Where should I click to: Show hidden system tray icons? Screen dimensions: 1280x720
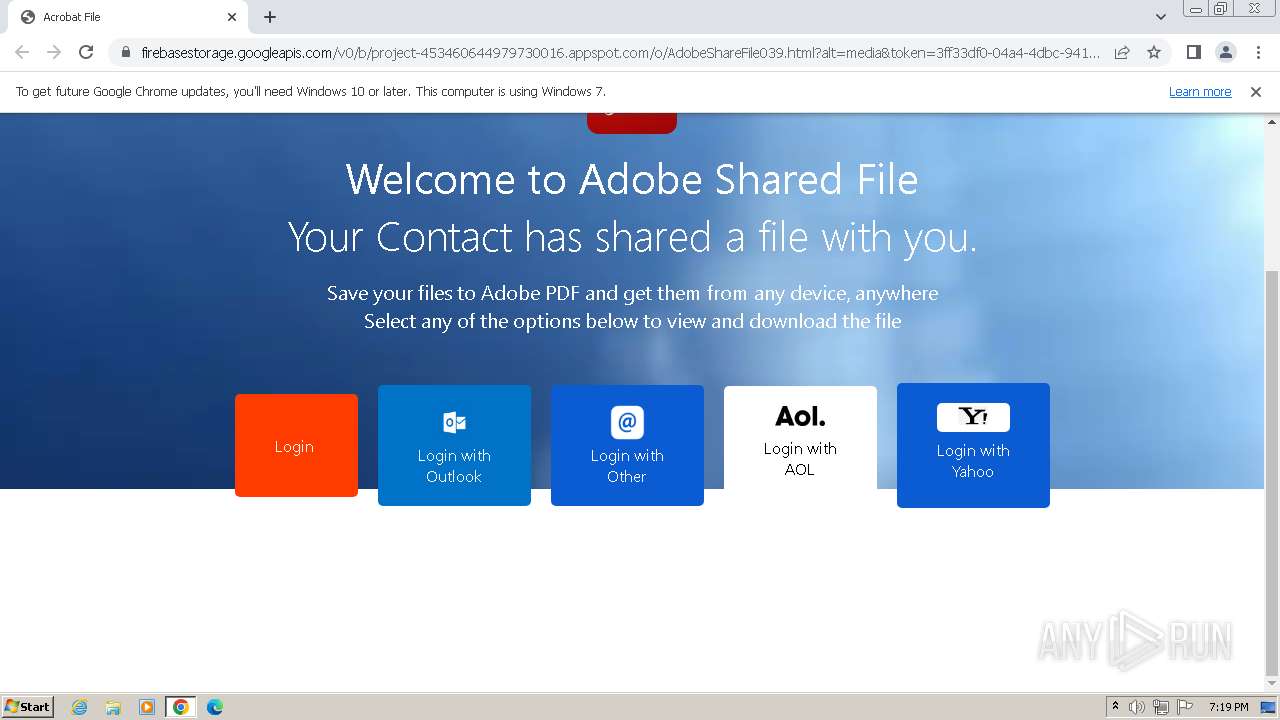1115,707
